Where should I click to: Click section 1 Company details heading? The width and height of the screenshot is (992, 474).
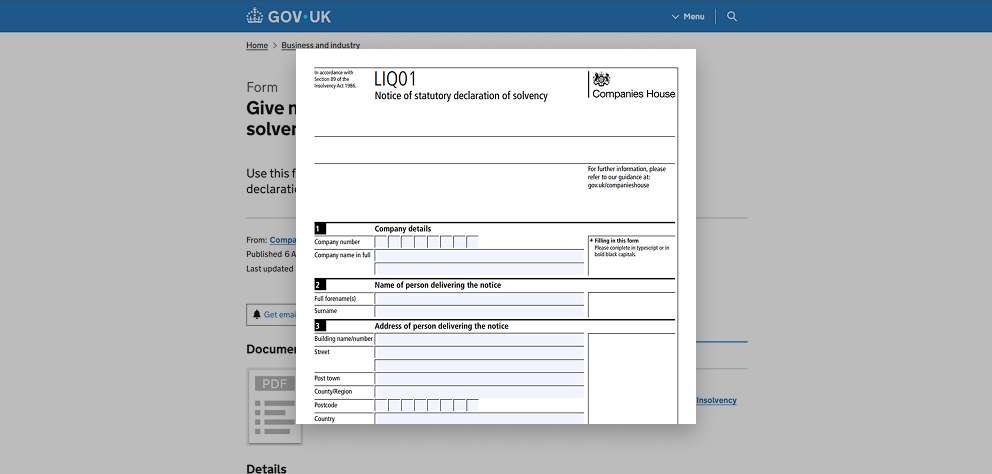(403, 229)
